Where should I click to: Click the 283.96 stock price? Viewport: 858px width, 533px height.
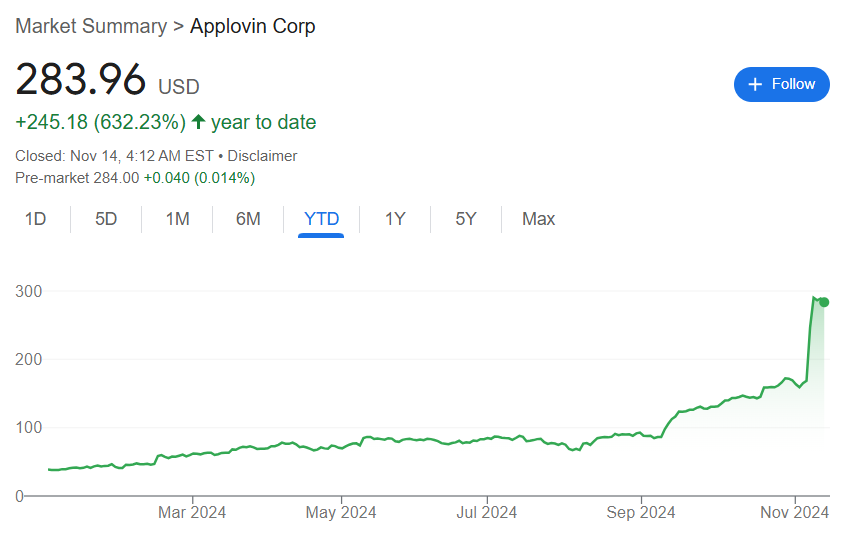[81, 80]
